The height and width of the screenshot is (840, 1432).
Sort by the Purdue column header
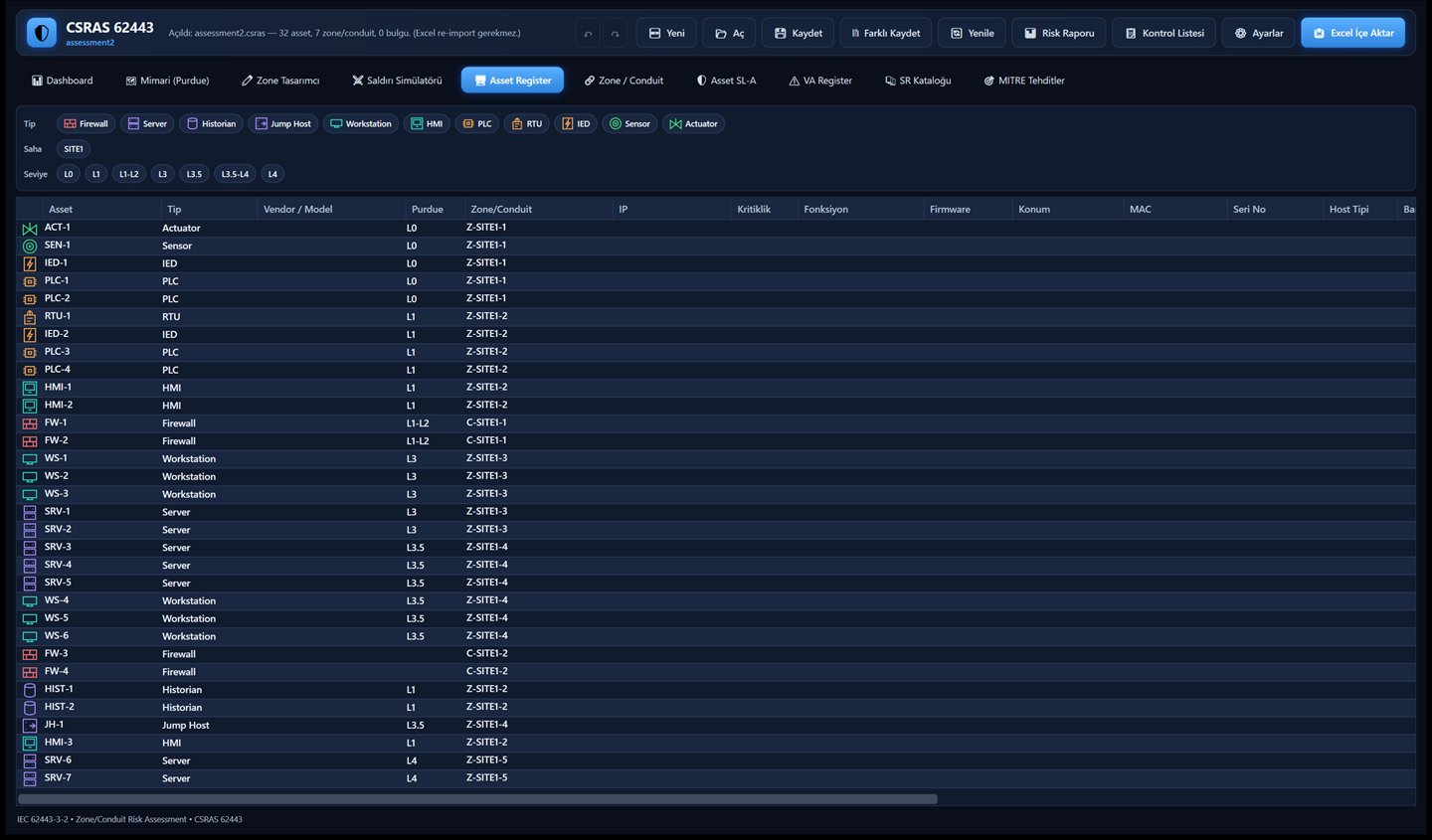point(428,209)
